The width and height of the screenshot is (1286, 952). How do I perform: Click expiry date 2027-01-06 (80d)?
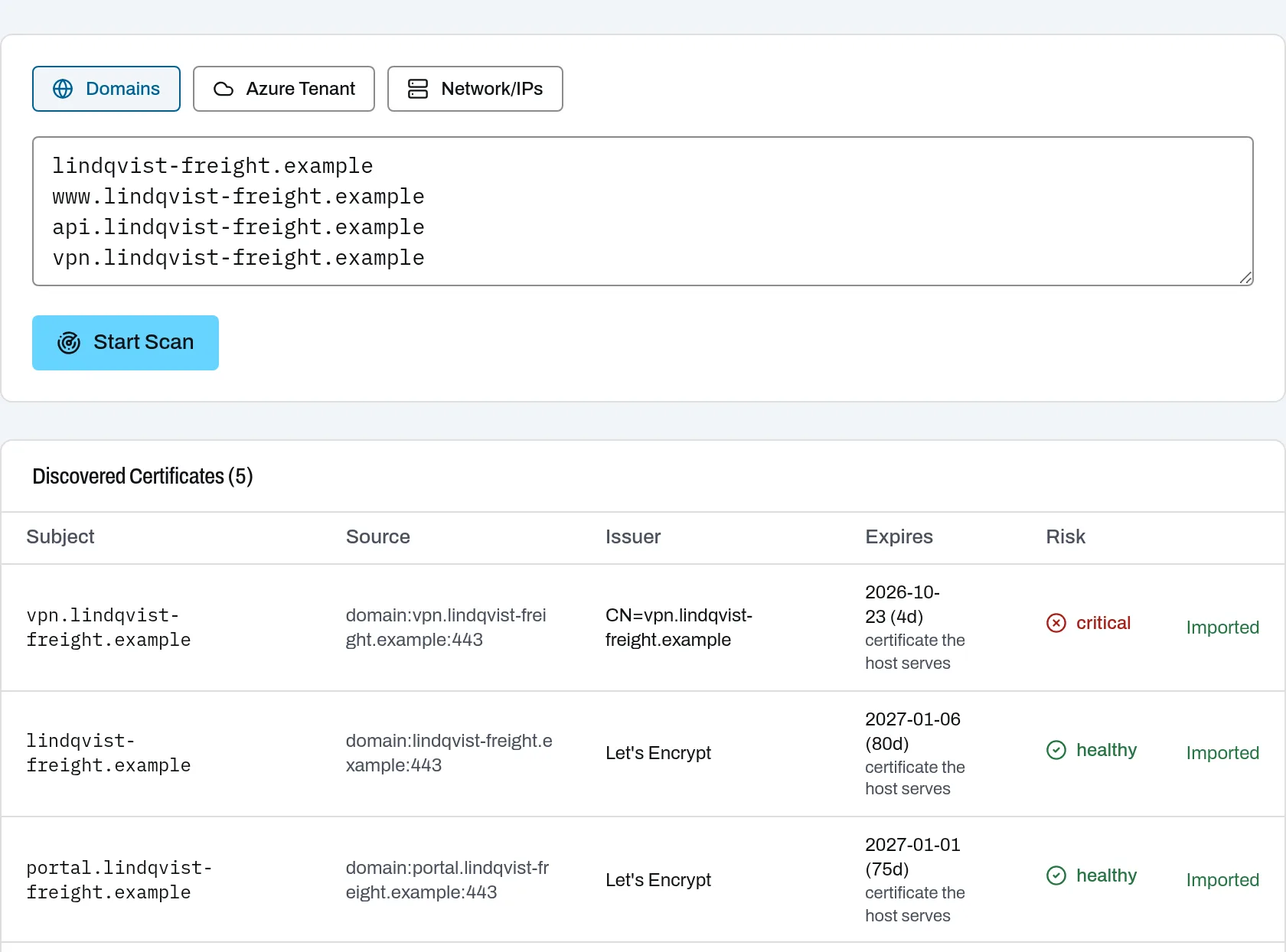point(912,732)
